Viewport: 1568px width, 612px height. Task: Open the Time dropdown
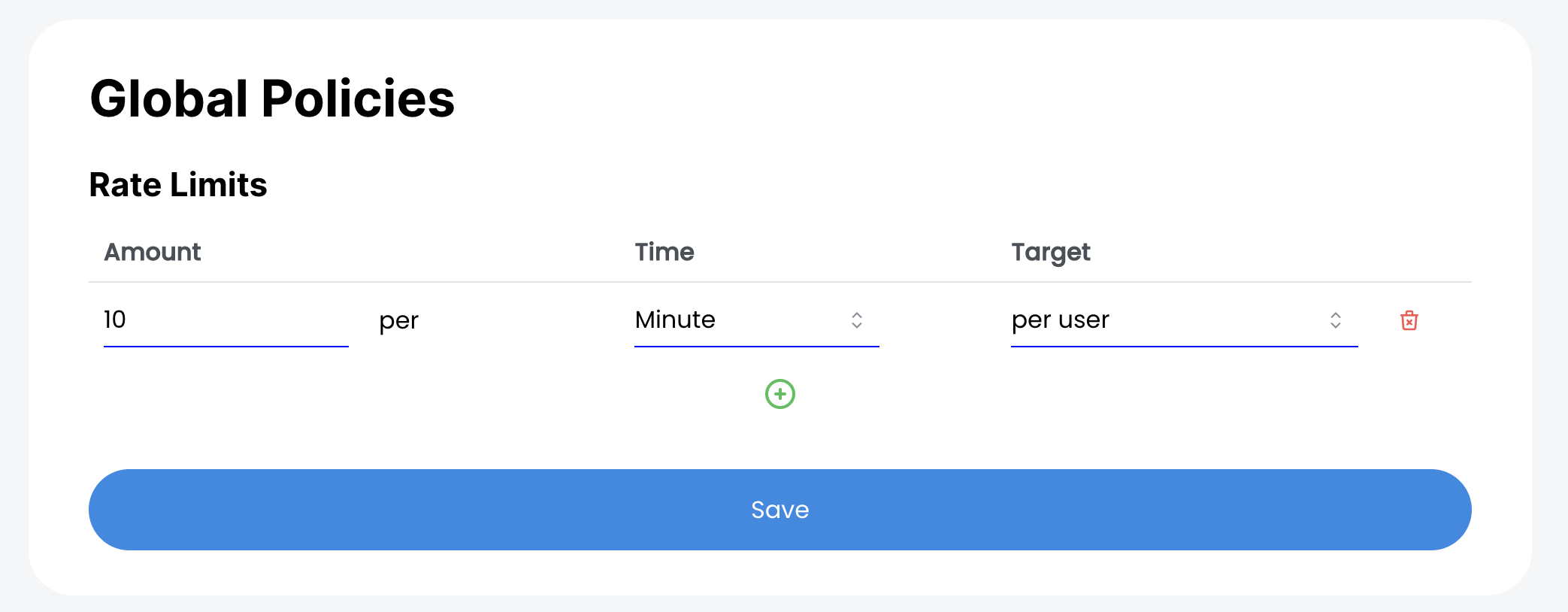point(755,320)
